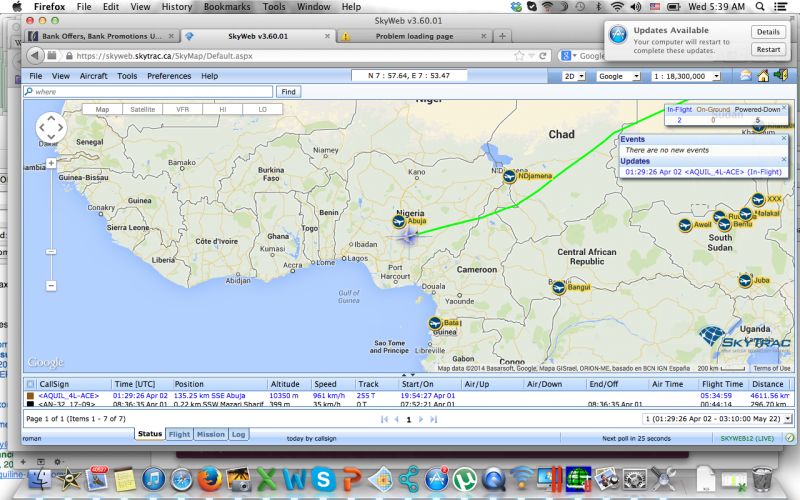Switch map to Map view
This screenshot has height=500, width=800.
(x=102, y=109)
